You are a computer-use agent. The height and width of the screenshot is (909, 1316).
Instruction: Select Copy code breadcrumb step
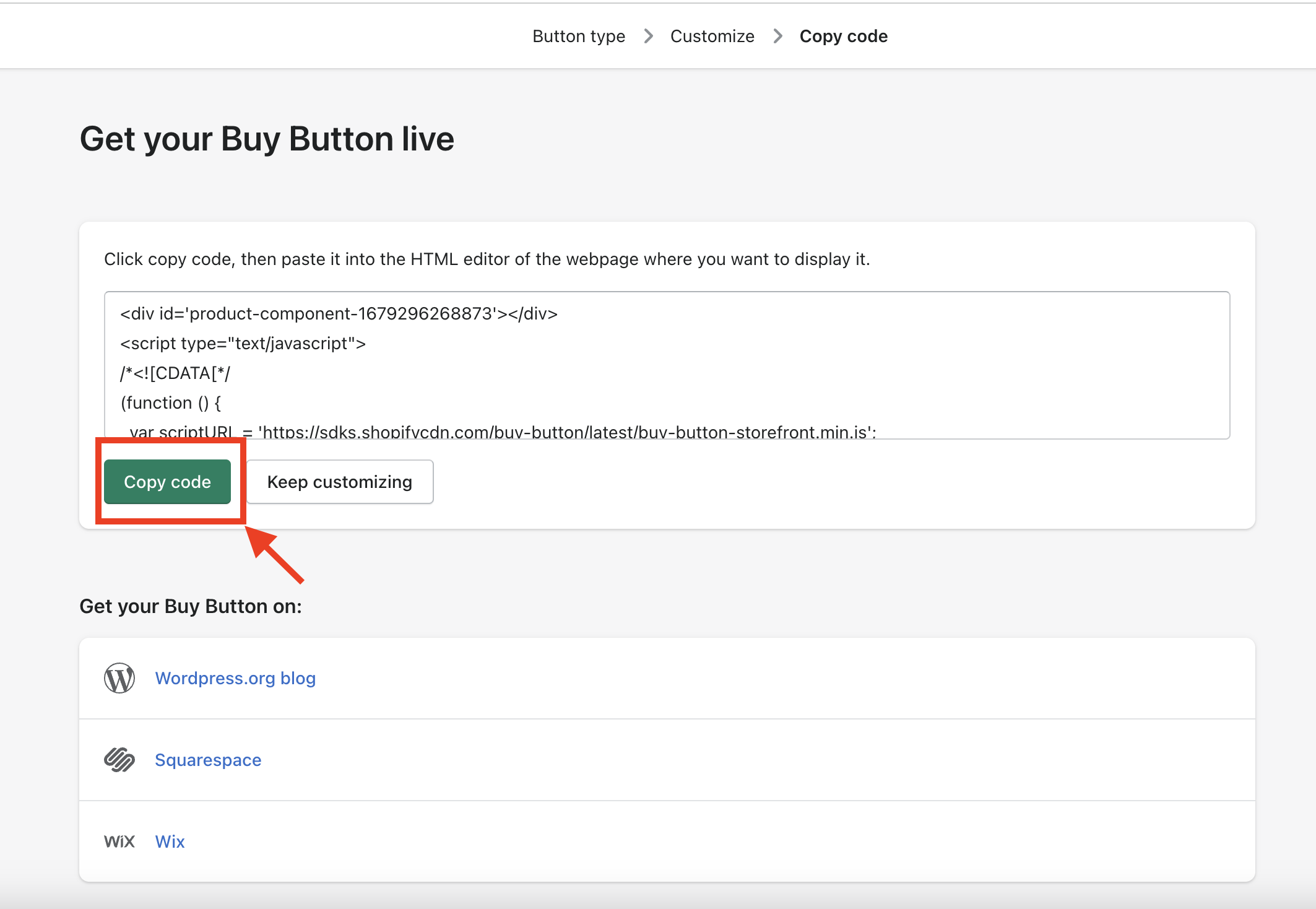pos(843,36)
